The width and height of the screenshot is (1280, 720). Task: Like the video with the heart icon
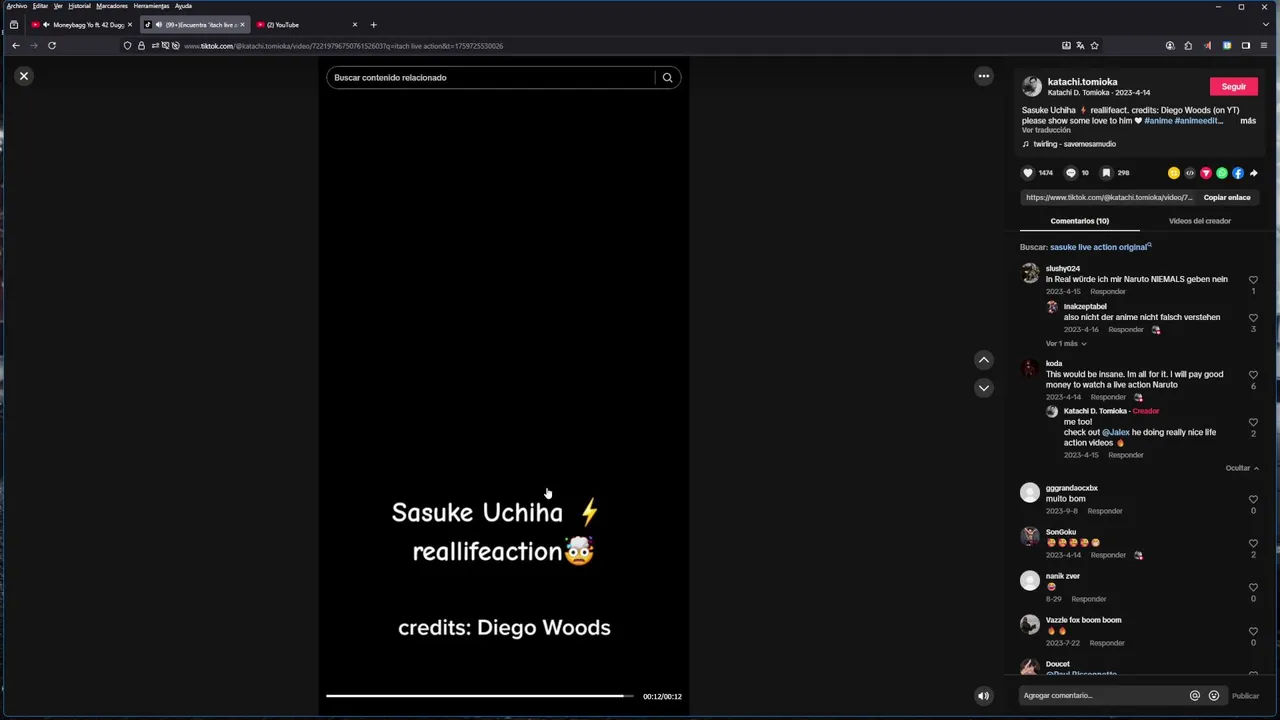[1028, 173]
